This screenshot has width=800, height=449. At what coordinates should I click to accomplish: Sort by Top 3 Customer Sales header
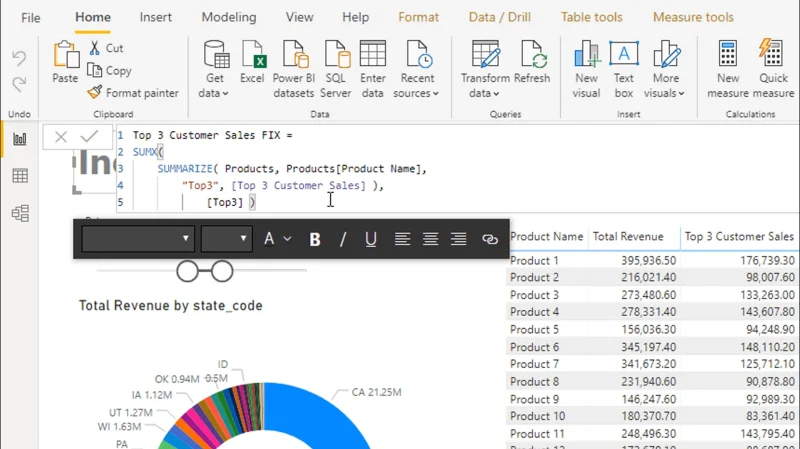point(739,237)
